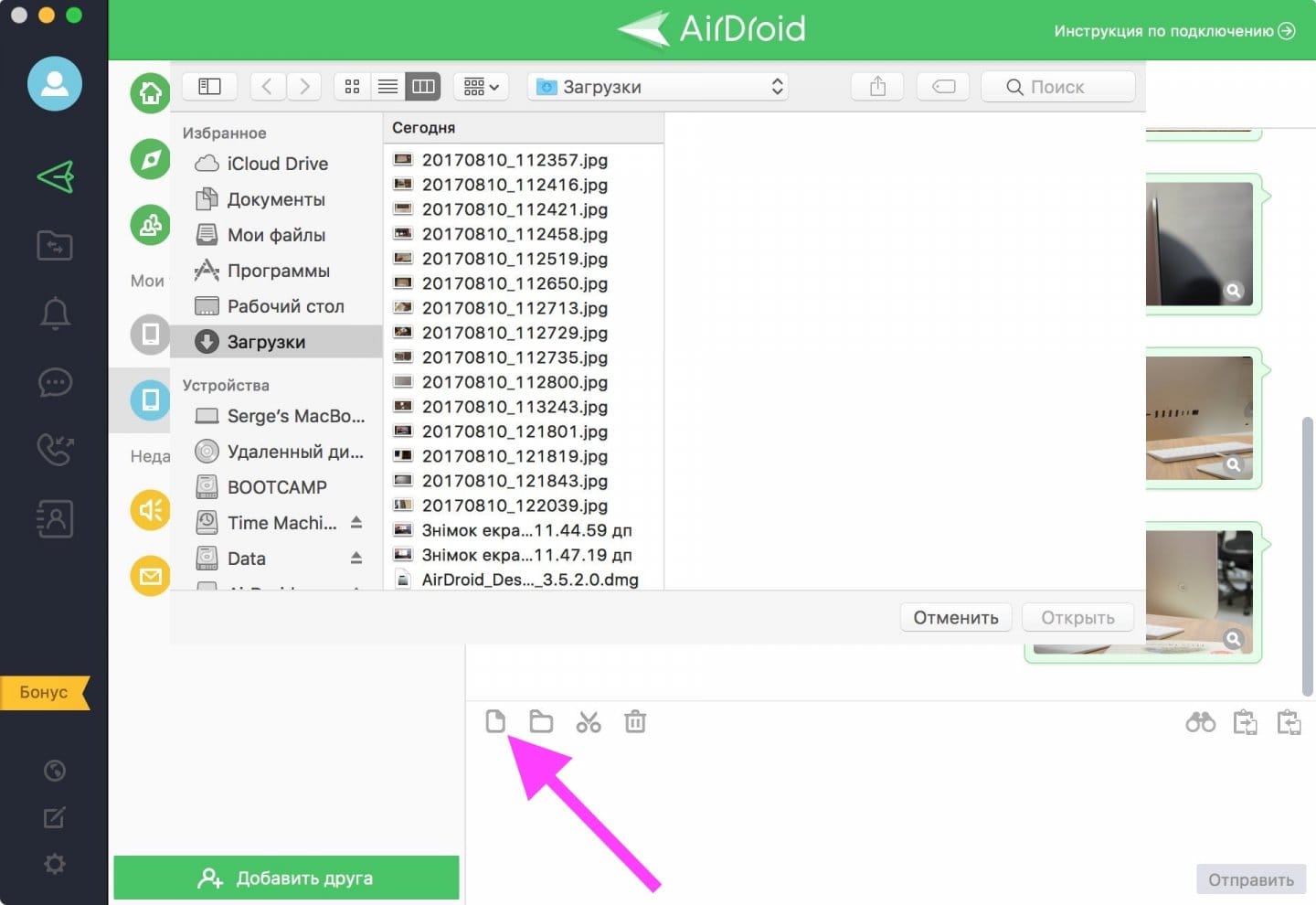Viewport: 1316px width, 905px height.
Task: Click the binoculars icon
Action: tap(1201, 722)
